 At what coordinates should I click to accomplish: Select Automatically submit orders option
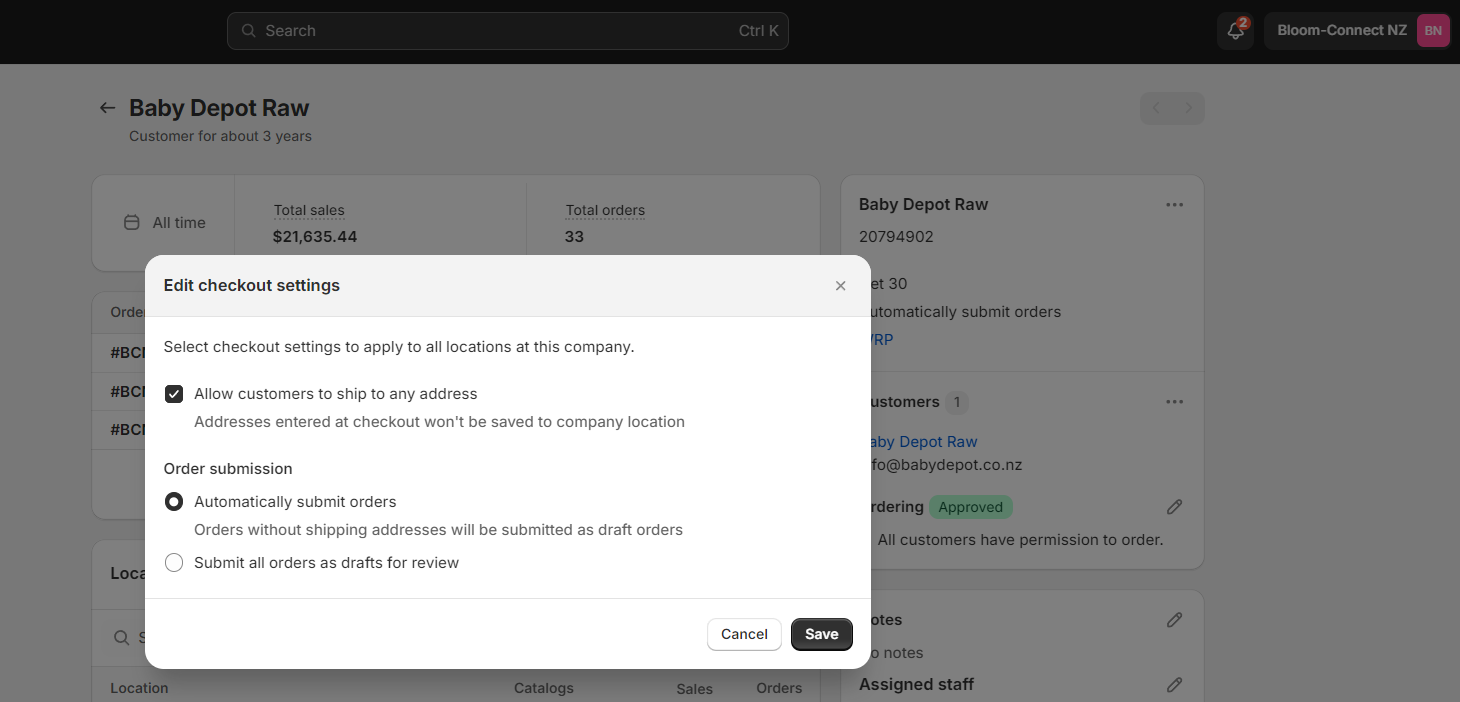[174, 502]
